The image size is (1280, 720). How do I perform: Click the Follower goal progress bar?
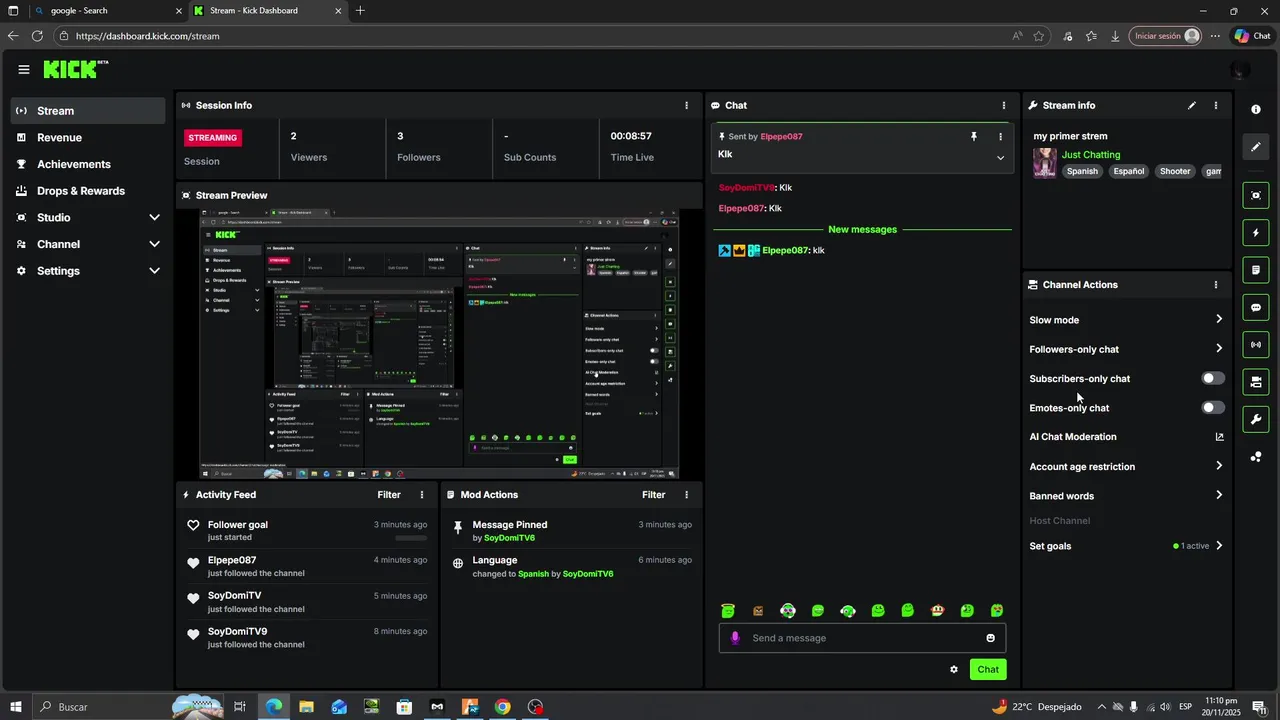(411, 538)
